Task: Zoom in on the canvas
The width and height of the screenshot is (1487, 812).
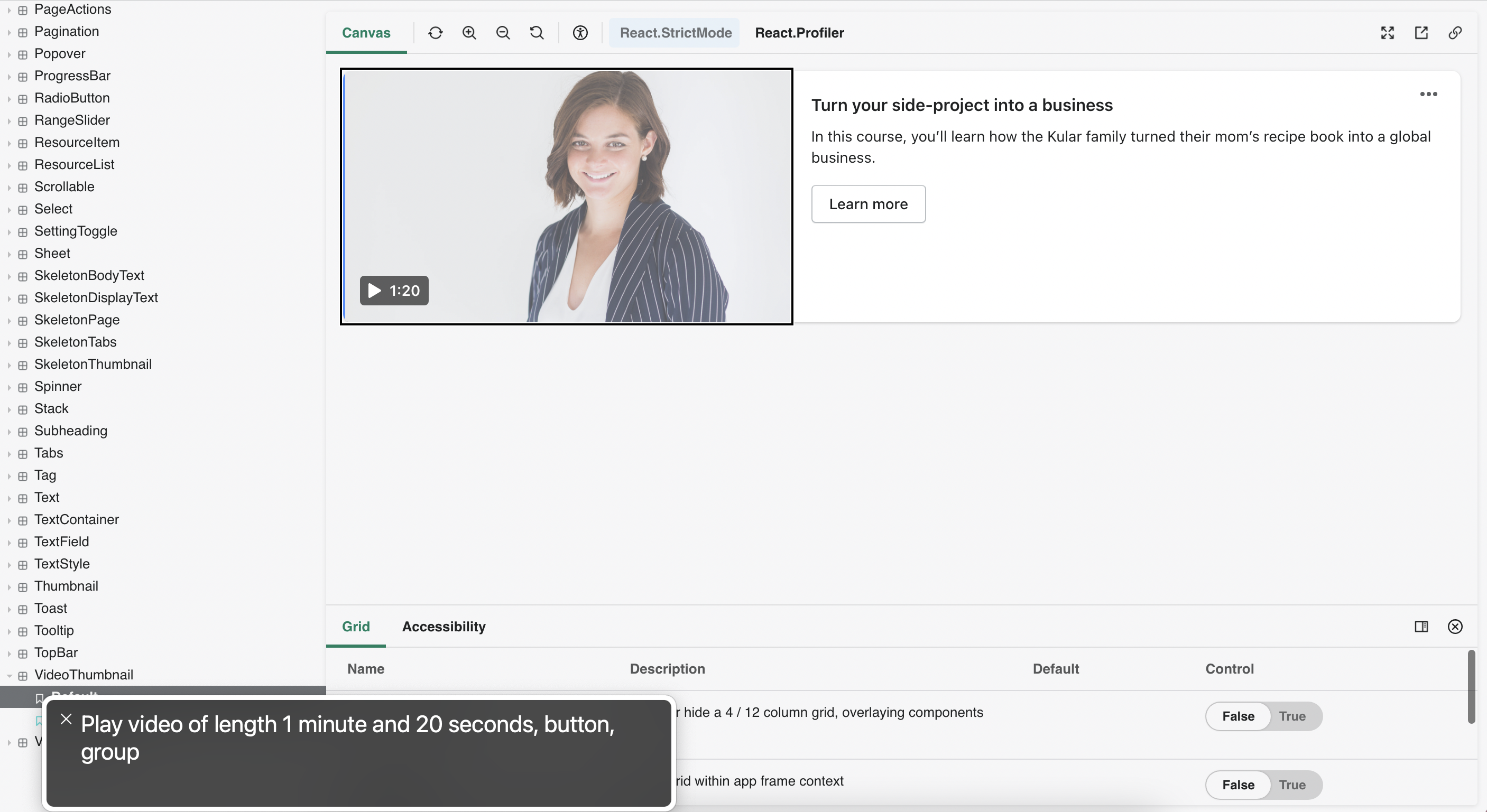Action: click(x=469, y=33)
